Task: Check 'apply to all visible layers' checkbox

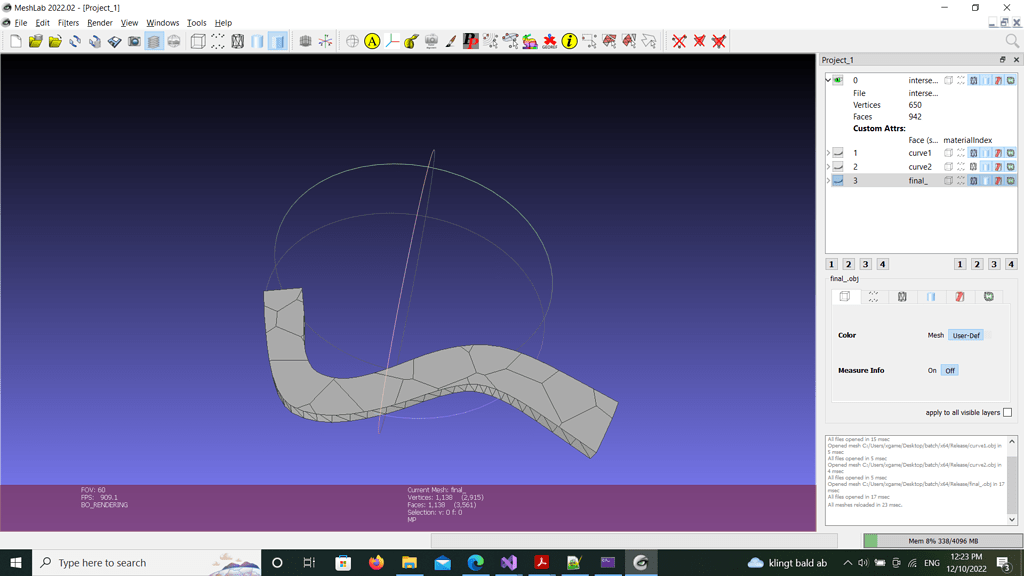Action: pos(1008,412)
